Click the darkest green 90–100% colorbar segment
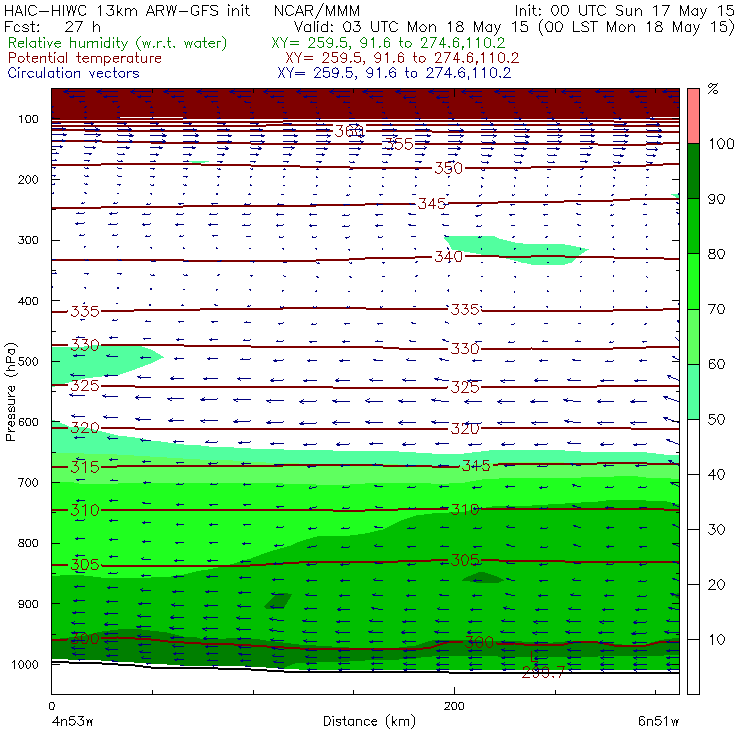Screen dimensions: 740x740 693,171
